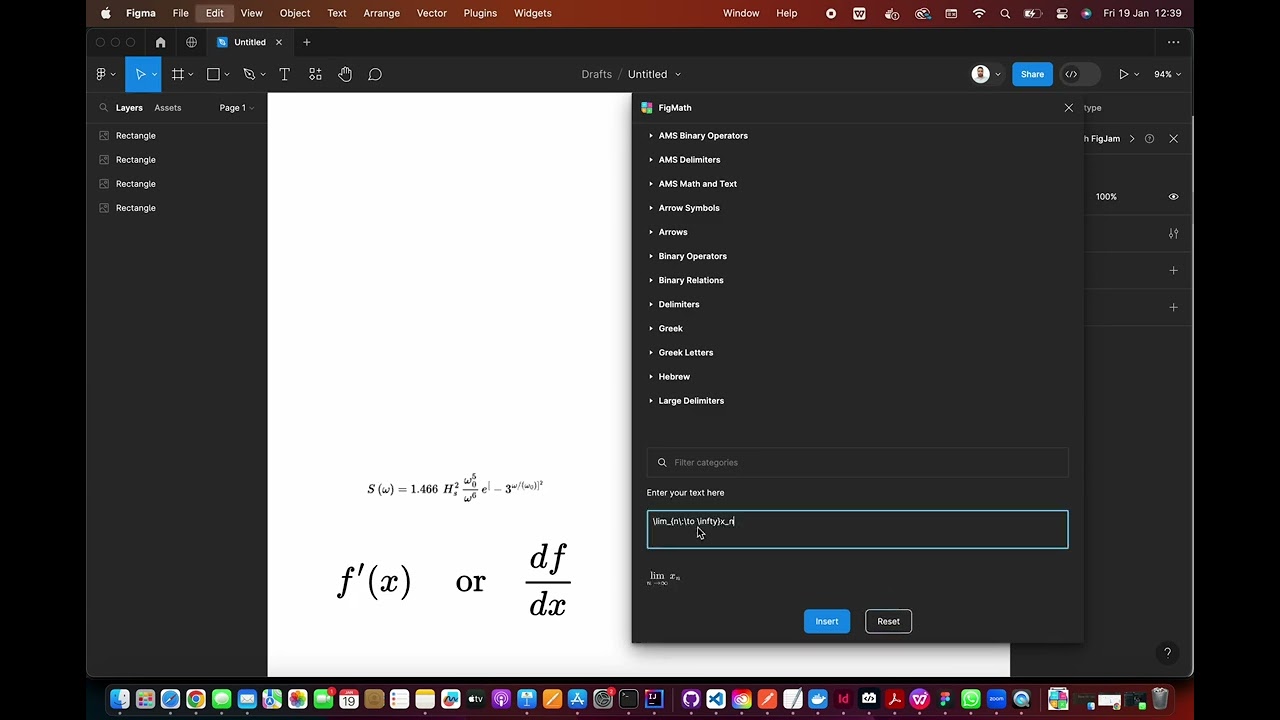Viewport: 1280px width, 720px height.
Task: Click the Reset button
Action: pos(888,621)
